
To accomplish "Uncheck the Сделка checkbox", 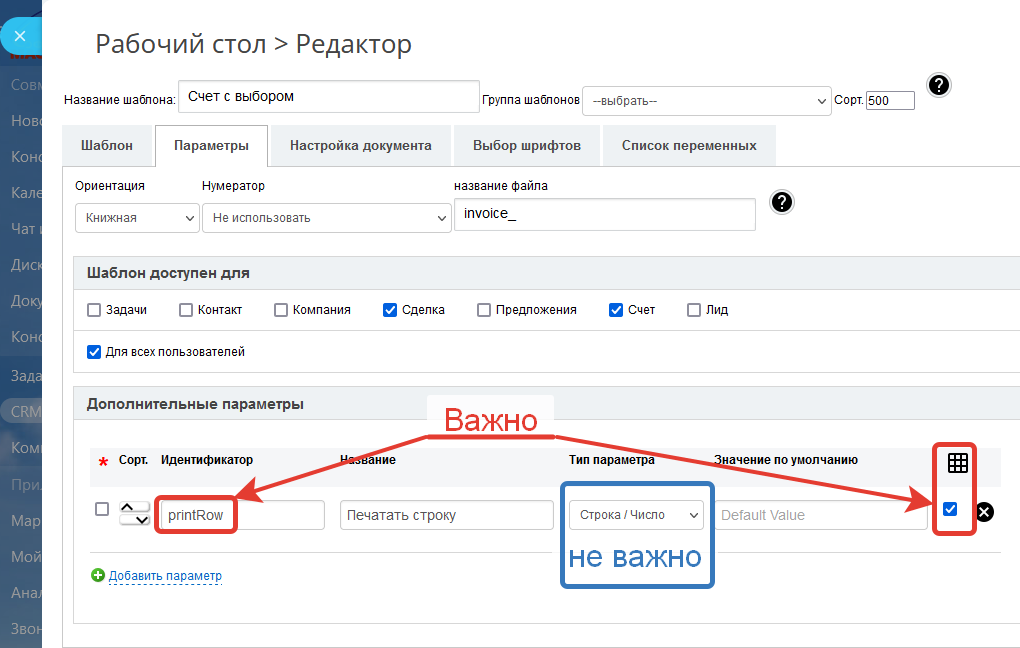I will pos(390,310).
